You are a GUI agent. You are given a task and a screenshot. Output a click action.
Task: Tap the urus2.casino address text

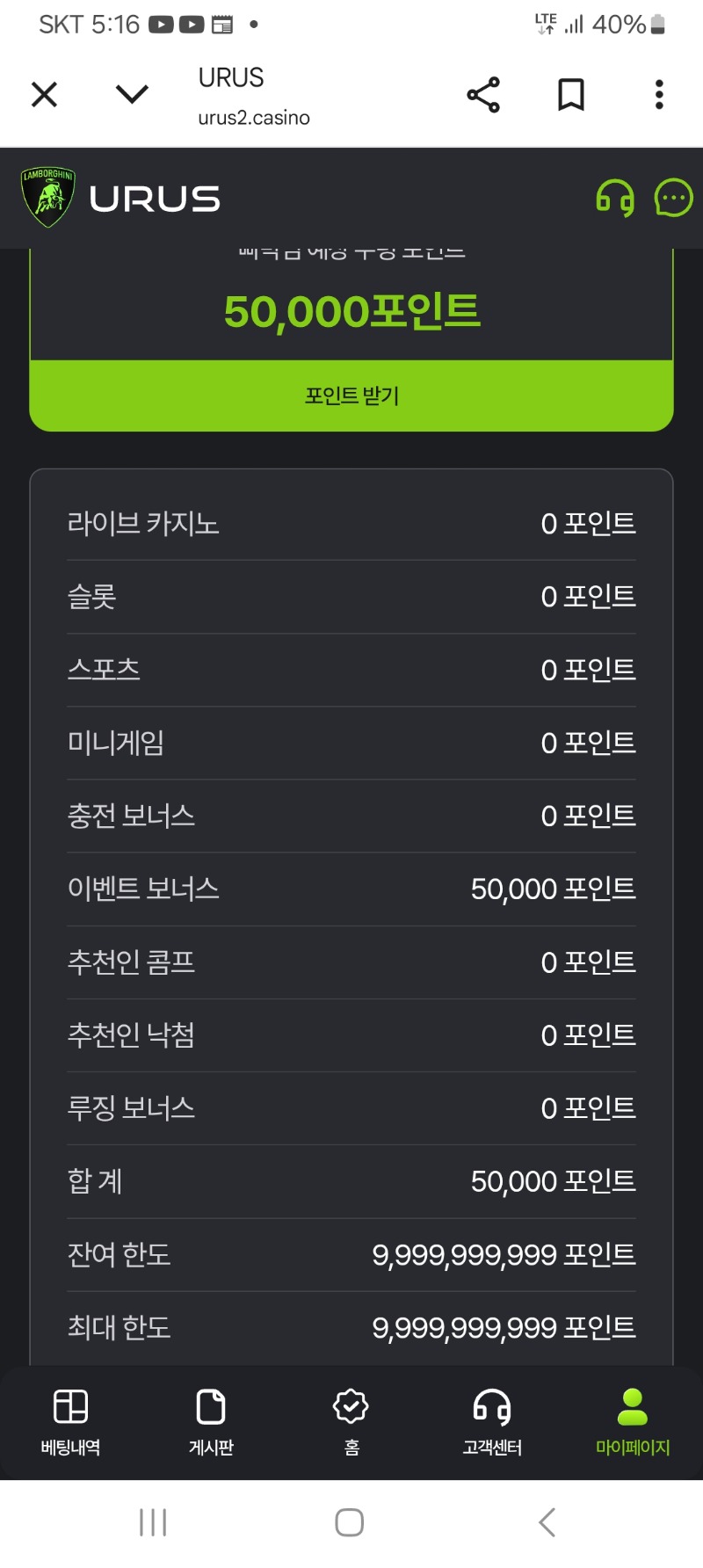254,118
